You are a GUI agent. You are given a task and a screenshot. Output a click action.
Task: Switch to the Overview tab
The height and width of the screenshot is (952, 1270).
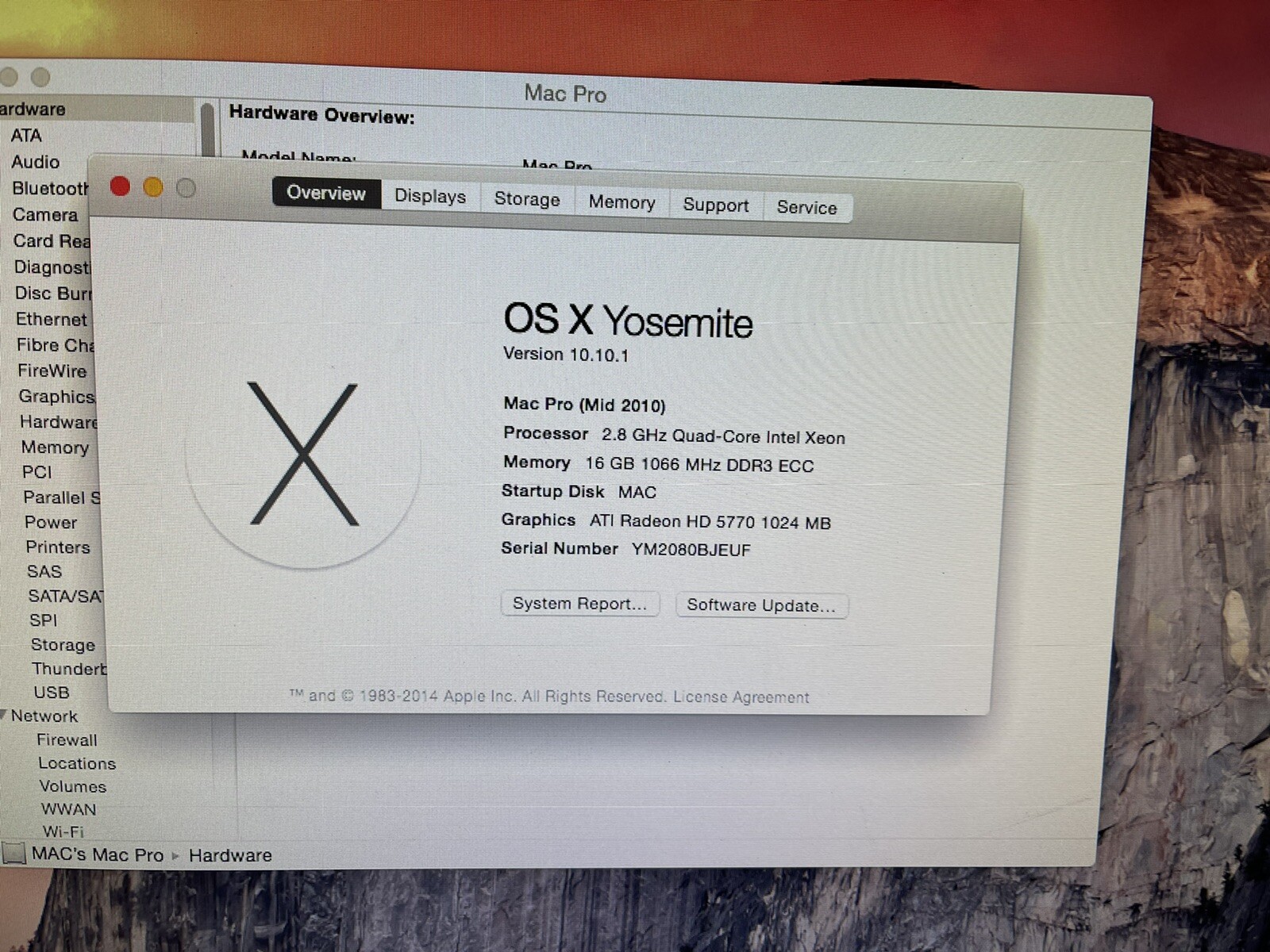pos(326,193)
